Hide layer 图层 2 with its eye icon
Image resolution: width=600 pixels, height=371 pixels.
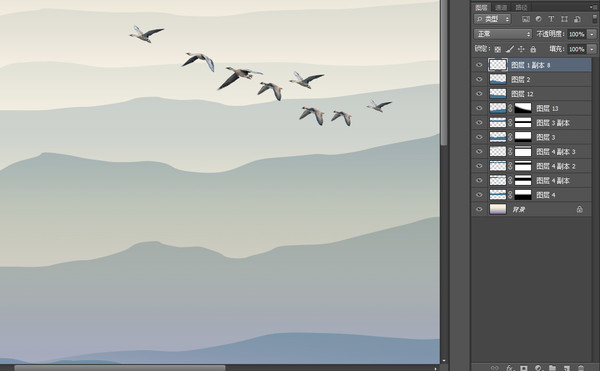(x=479, y=80)
